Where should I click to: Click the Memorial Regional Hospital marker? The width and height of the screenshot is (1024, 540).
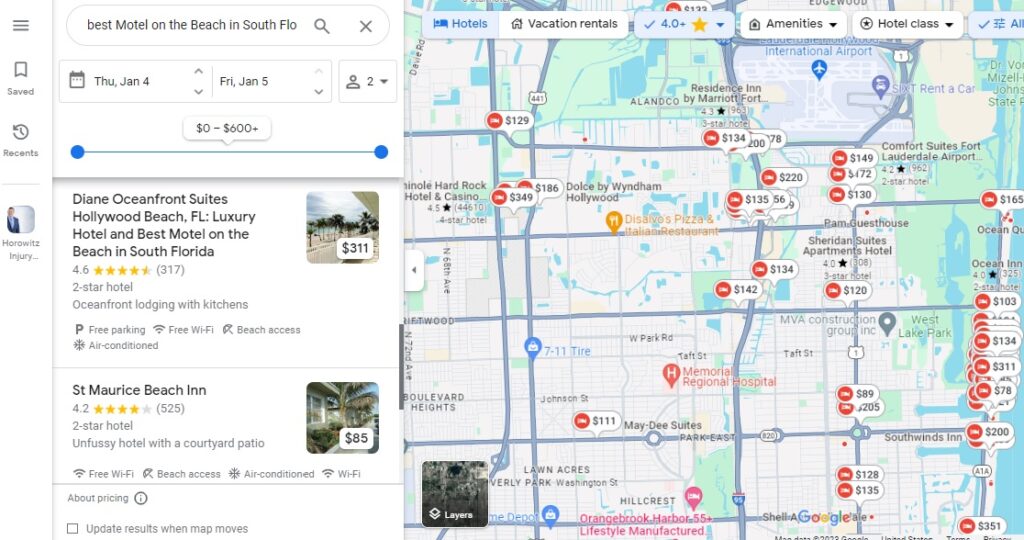point(672,376)
